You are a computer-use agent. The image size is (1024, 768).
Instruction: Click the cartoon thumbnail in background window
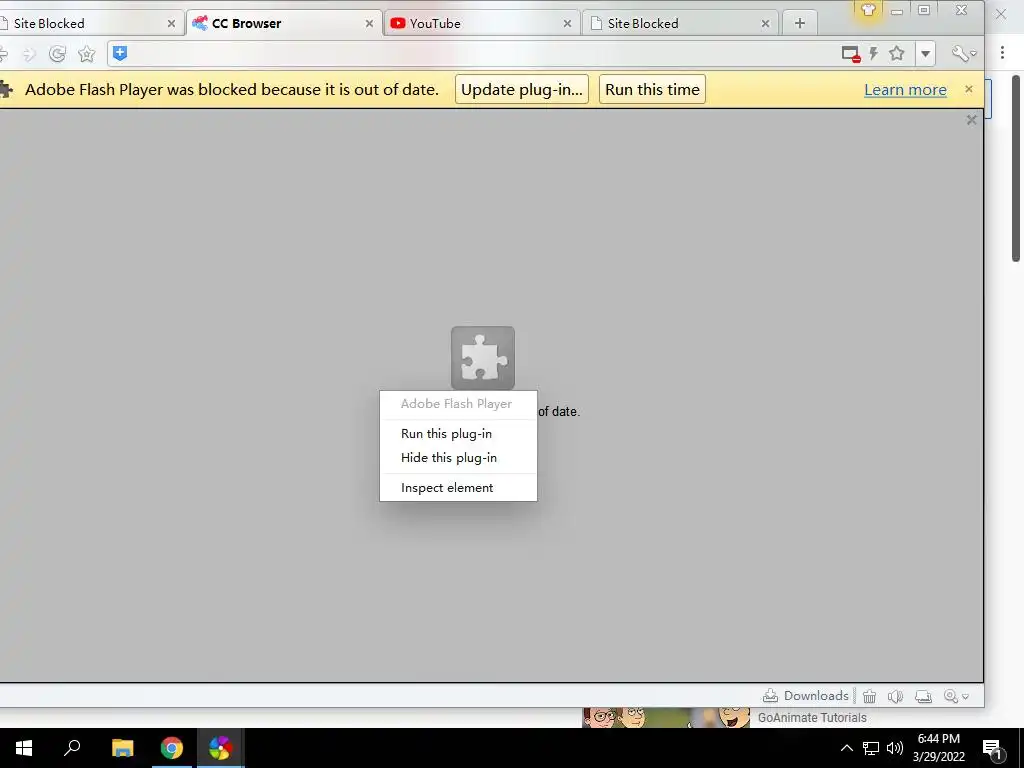[x=665, y=718]
